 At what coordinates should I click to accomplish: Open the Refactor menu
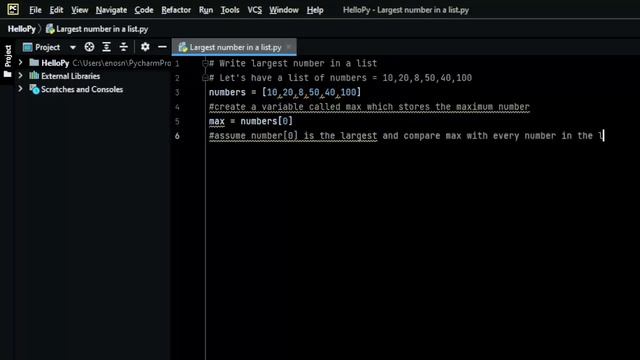[x=176, y=10]
